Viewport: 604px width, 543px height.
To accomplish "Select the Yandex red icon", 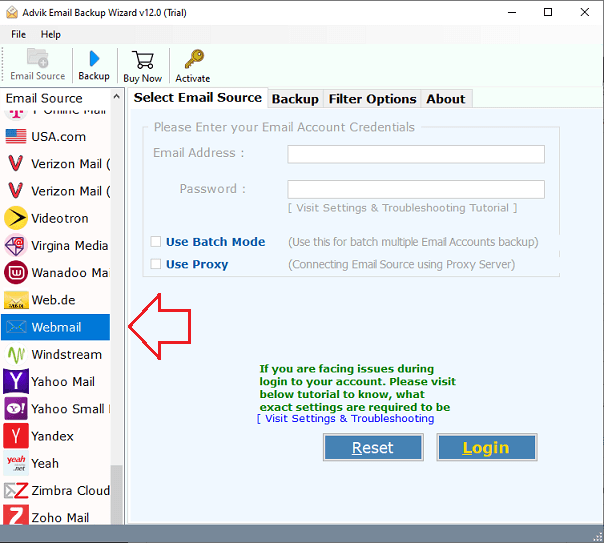I will [16, 436].
